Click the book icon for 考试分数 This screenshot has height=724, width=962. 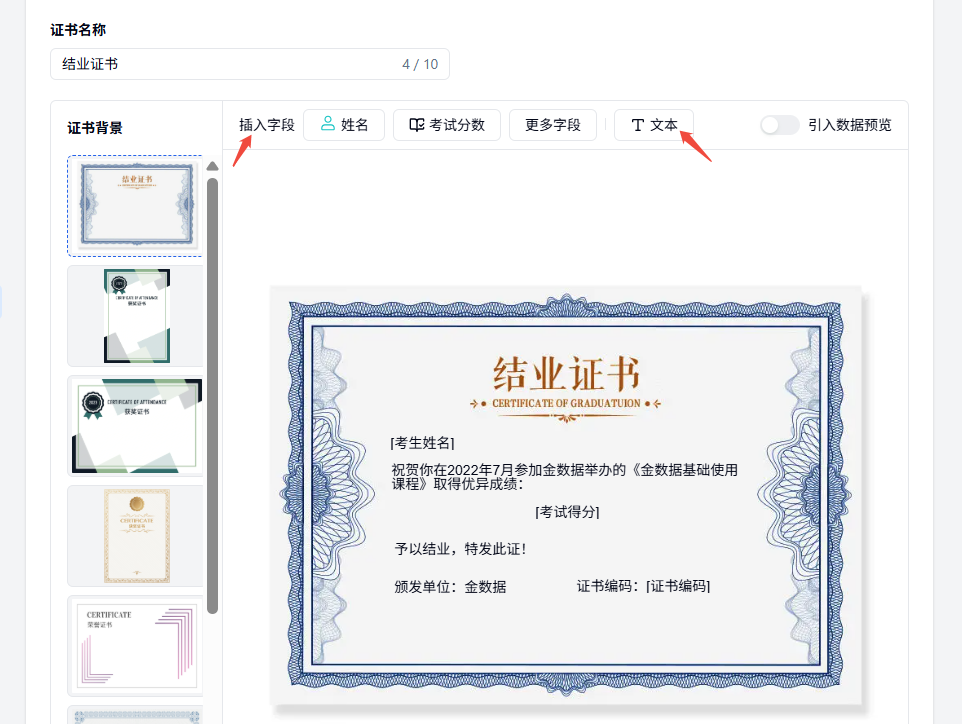(x=416, y=125)
